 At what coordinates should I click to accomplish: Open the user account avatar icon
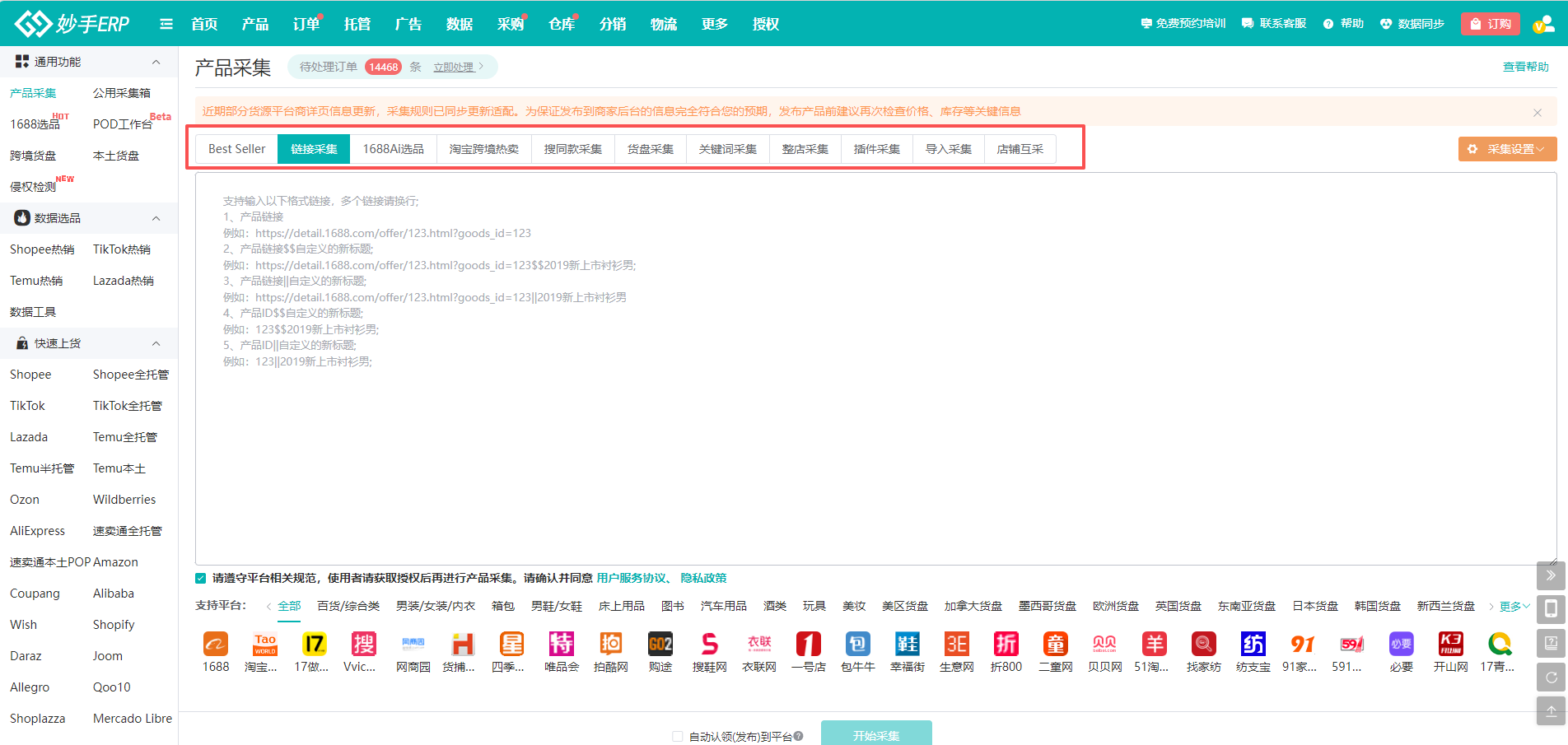(x=1542, y=24)
